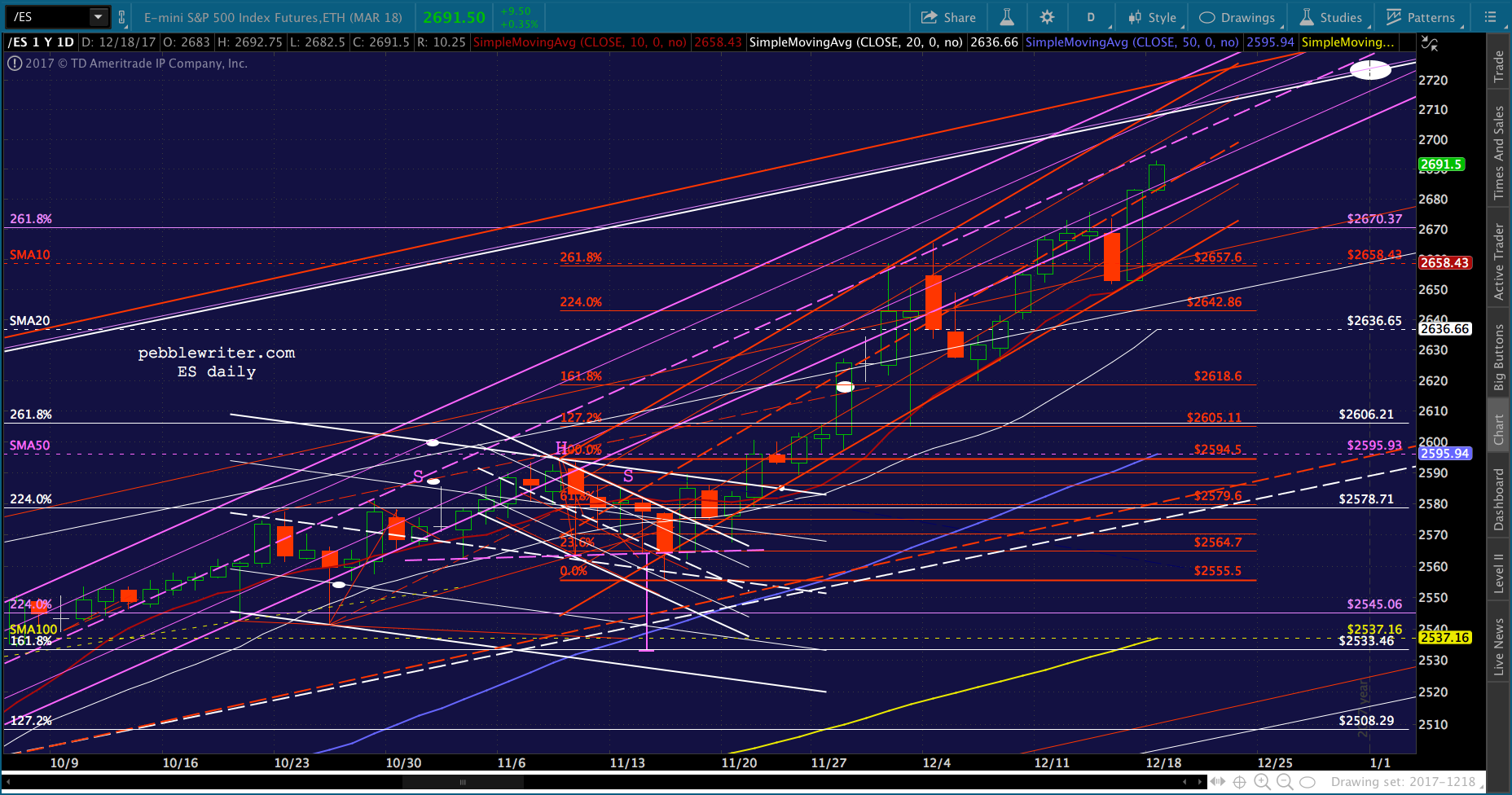Click the 2691.50 last price in header

pyautogui.click(x=454, y=17)
